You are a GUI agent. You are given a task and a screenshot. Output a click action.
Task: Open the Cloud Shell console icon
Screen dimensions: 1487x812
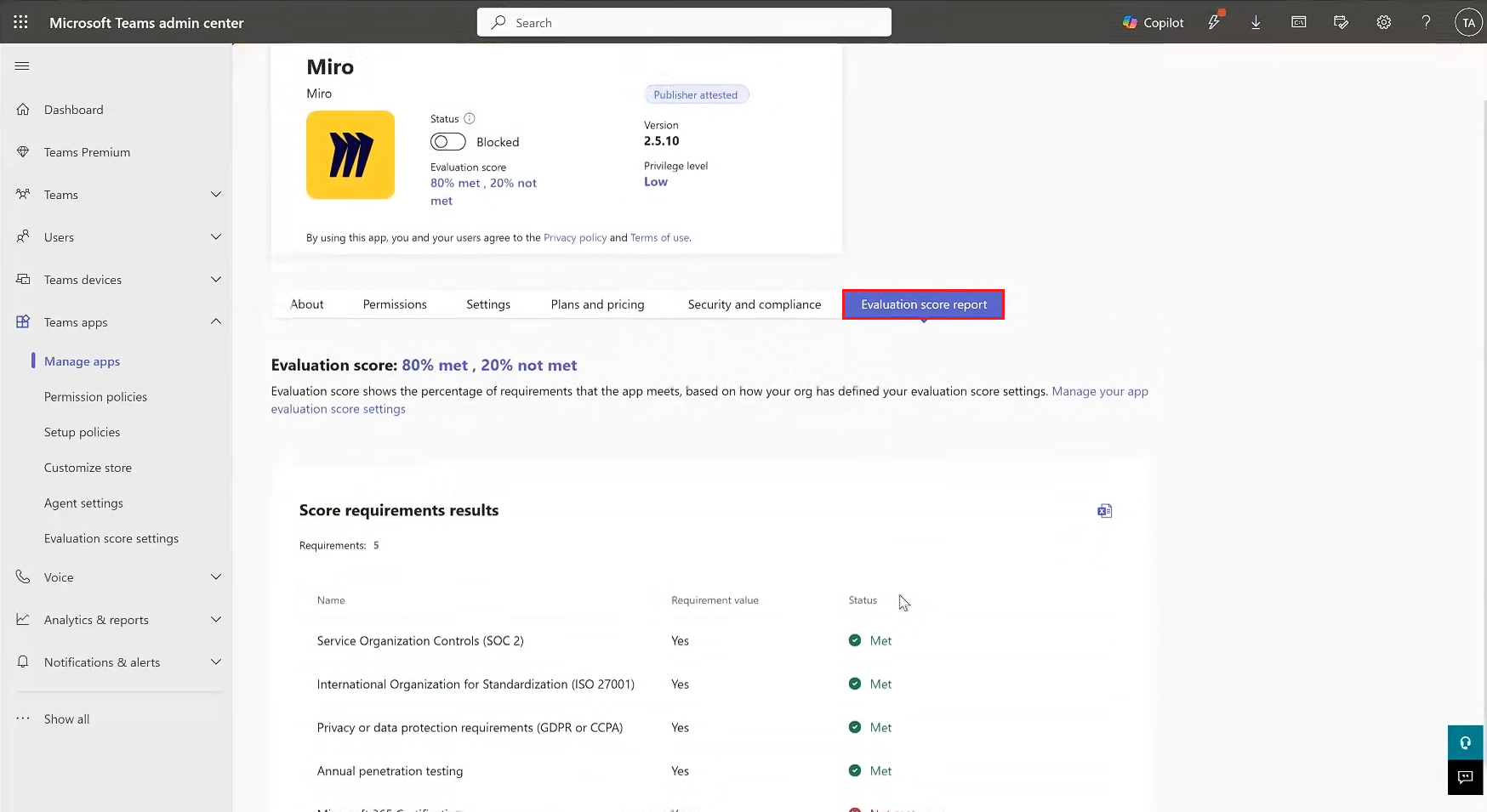tap(1299, 22)
